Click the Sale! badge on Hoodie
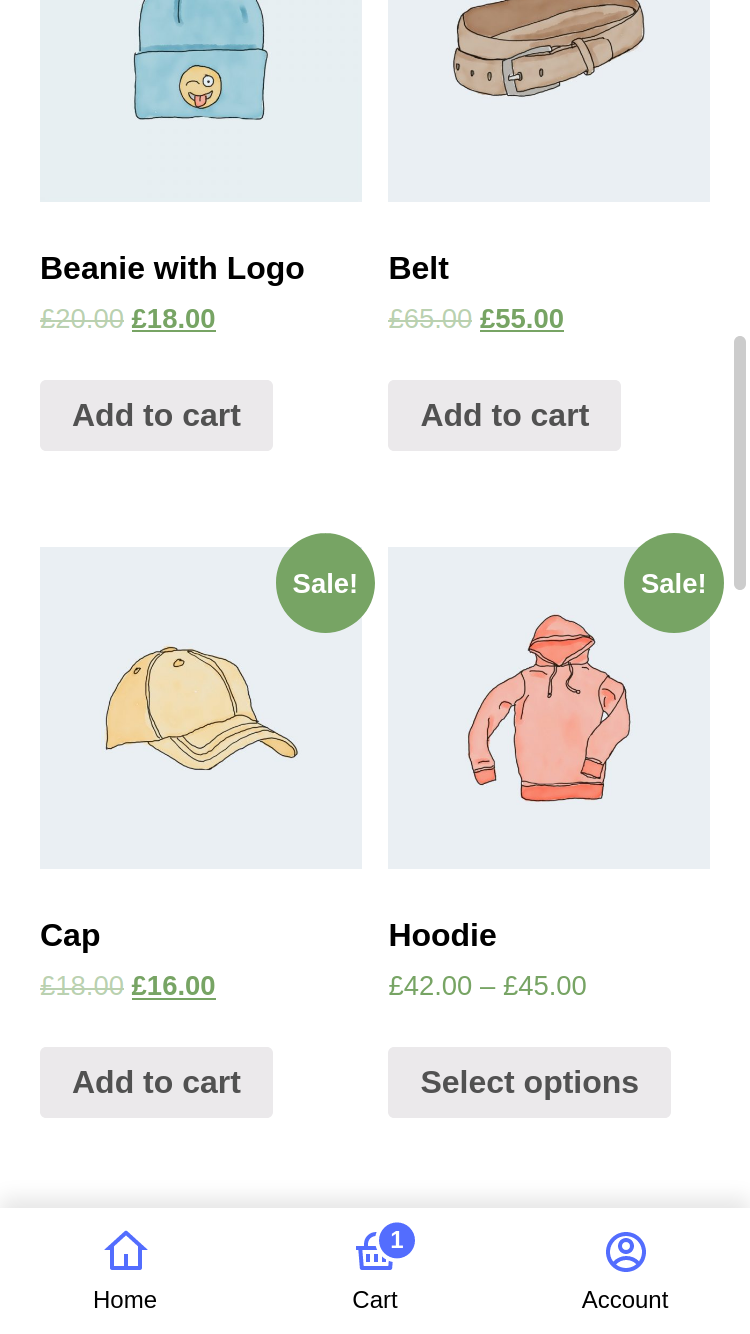The width and height of the screenshot is (750, 1334). tap(673, 583)
